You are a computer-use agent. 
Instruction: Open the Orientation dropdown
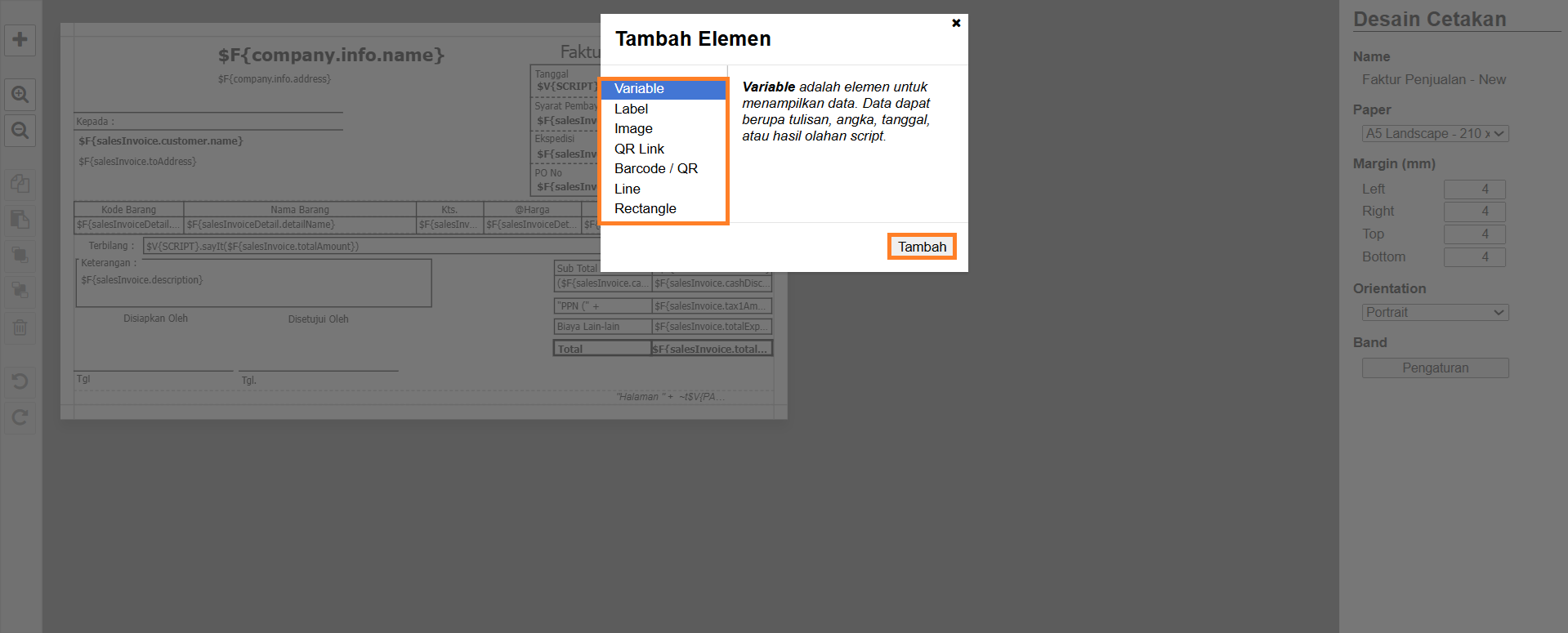(x=1435, y=312)
